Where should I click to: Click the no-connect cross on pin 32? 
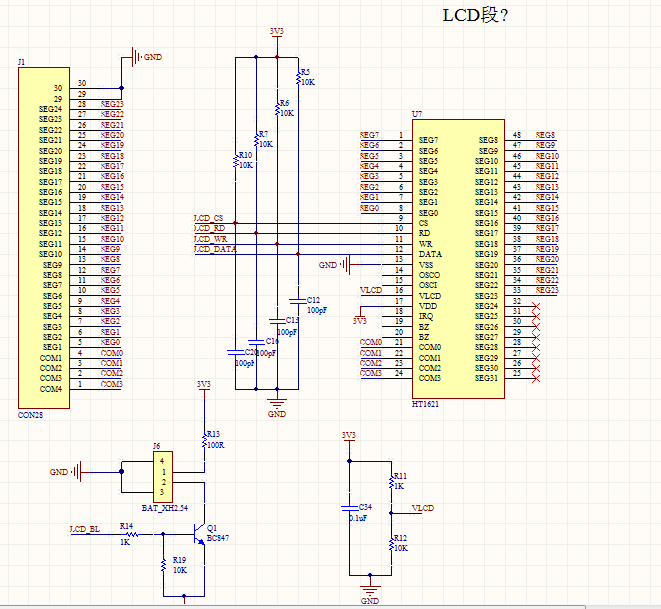(x=536, y=306)
